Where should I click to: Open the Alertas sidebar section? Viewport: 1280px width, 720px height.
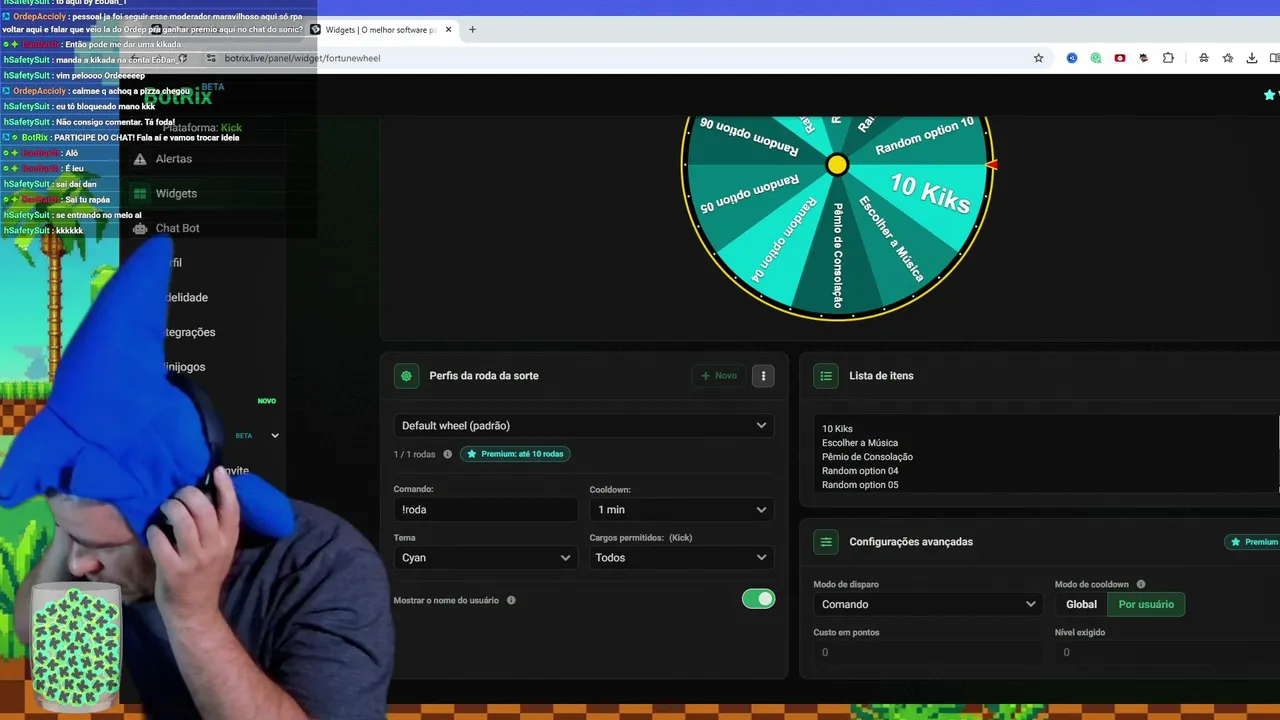(173, 159)
